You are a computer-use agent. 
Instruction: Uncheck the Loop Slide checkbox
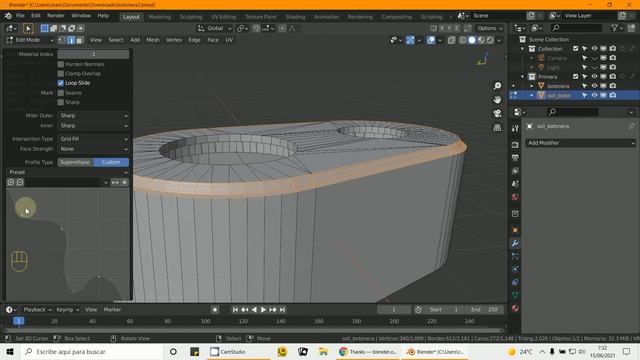61,83
